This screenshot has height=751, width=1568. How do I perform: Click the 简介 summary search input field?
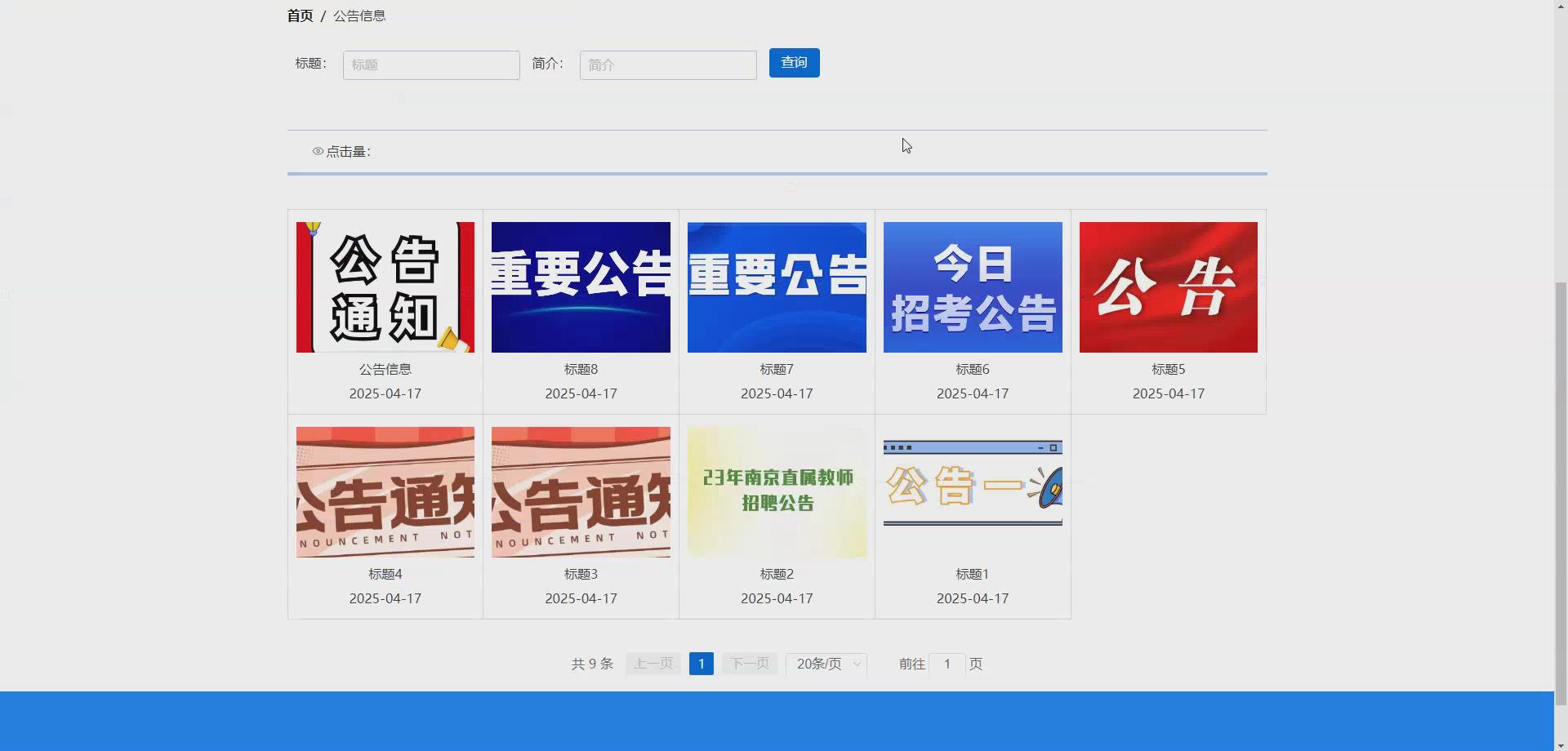(666, 64)
